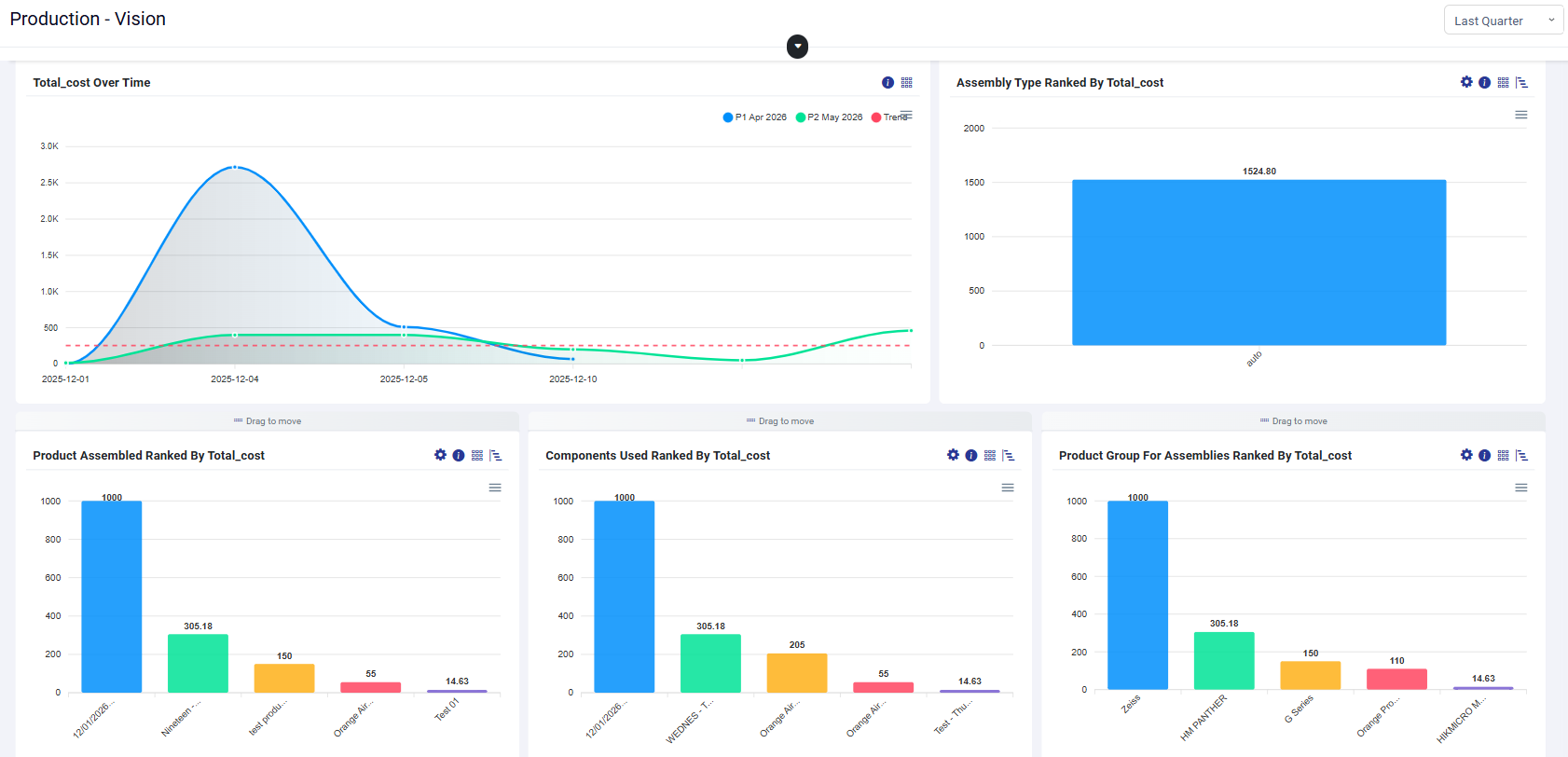Select the Orange Pro... bar
The image size is (1568, 757).
pos(1396,680)
